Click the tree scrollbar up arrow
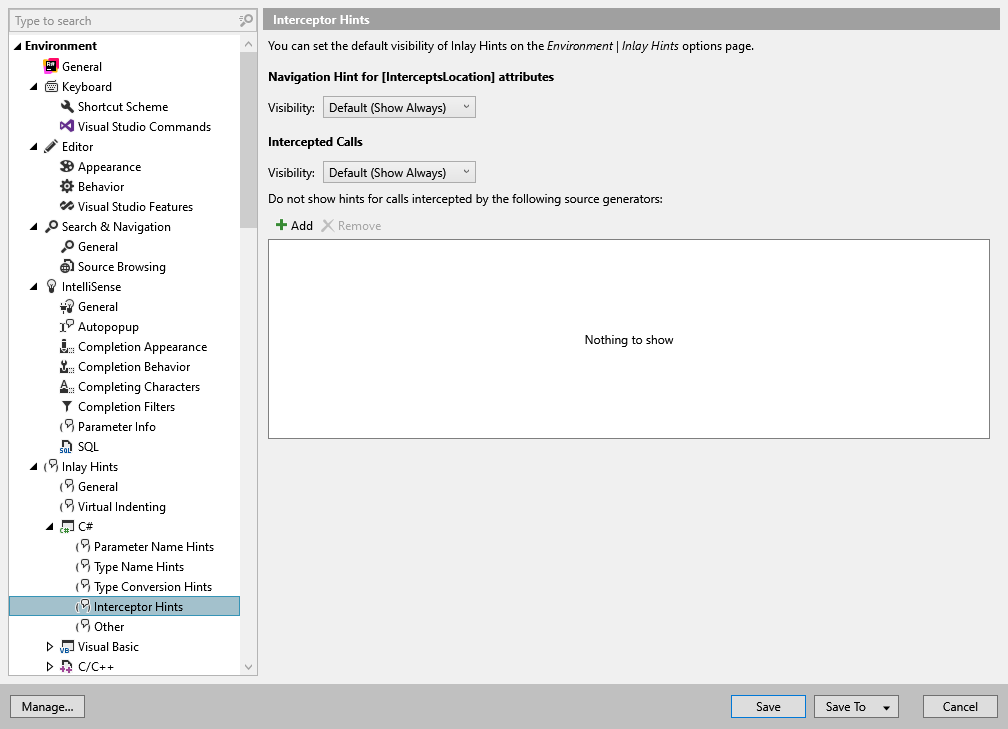This screenshot has width=1008, height=729. (248, 44)
